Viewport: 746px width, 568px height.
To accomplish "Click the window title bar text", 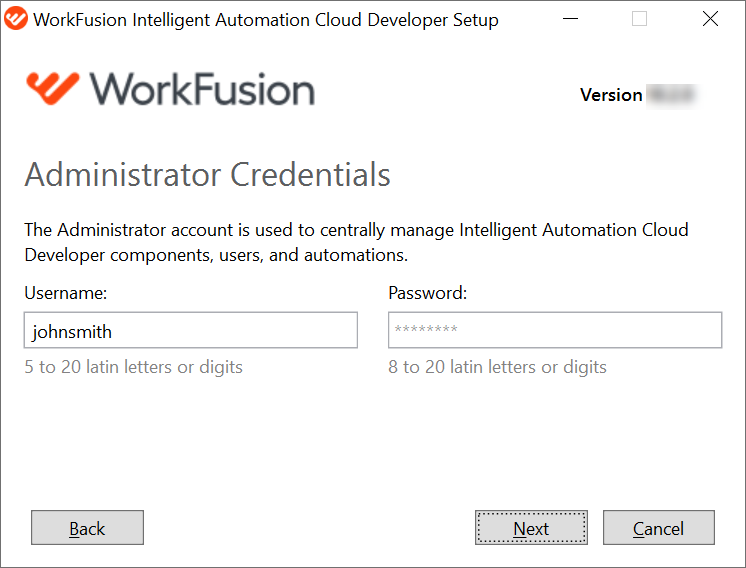I will point(265,20).
